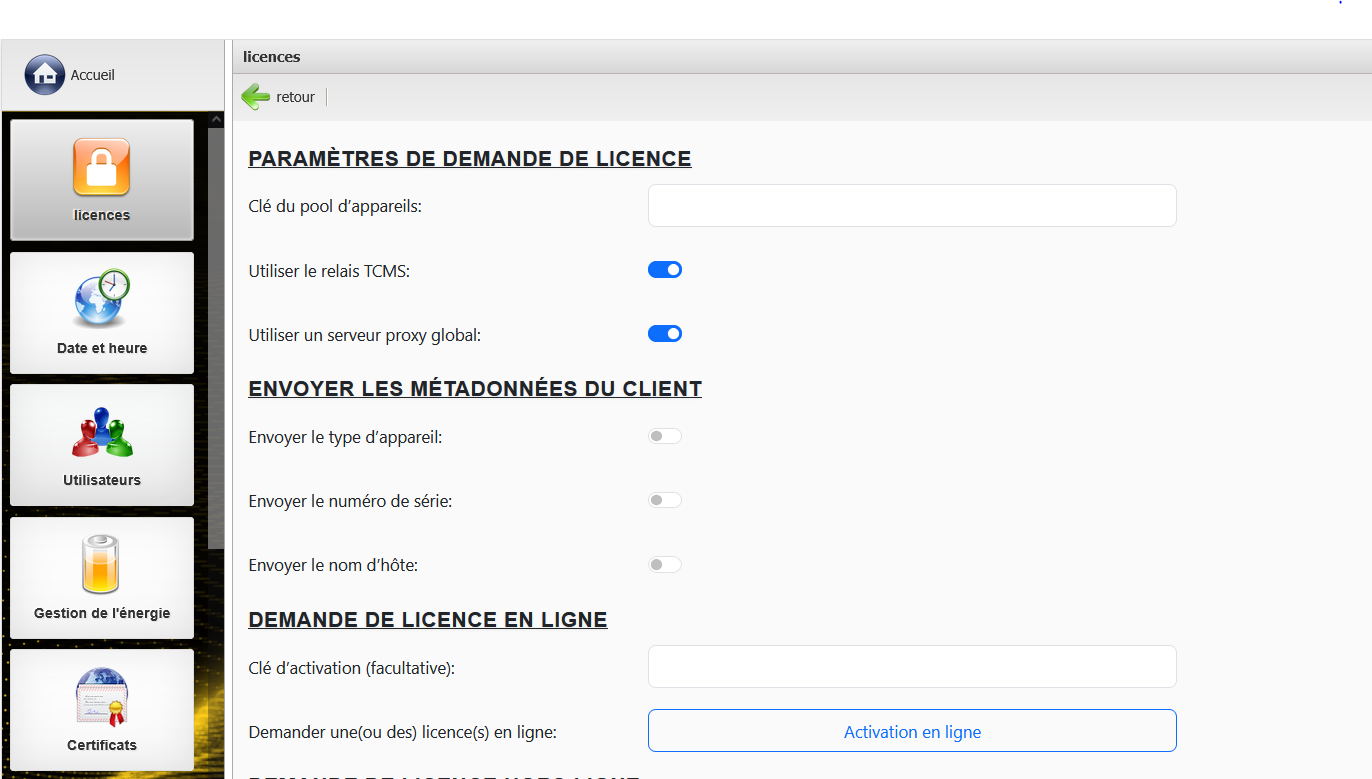Click the sidebar scroll up arrow
Screen dimensions: 1372x779
(216, 120)
